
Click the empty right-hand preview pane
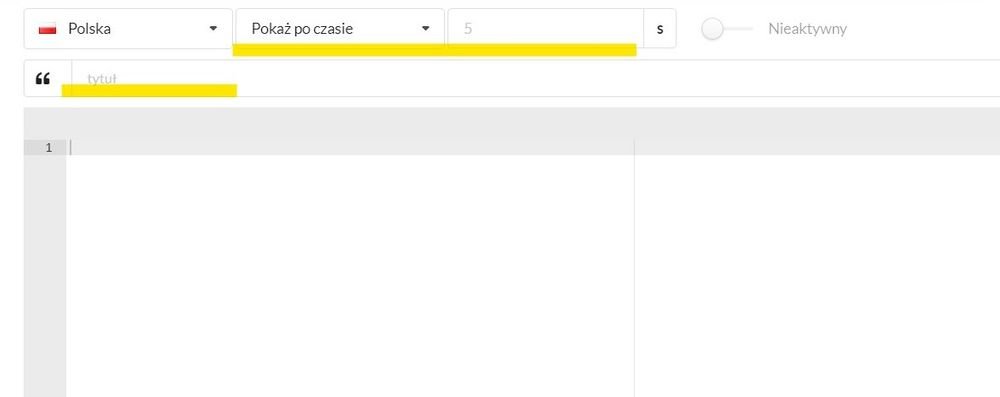[818, 268]
